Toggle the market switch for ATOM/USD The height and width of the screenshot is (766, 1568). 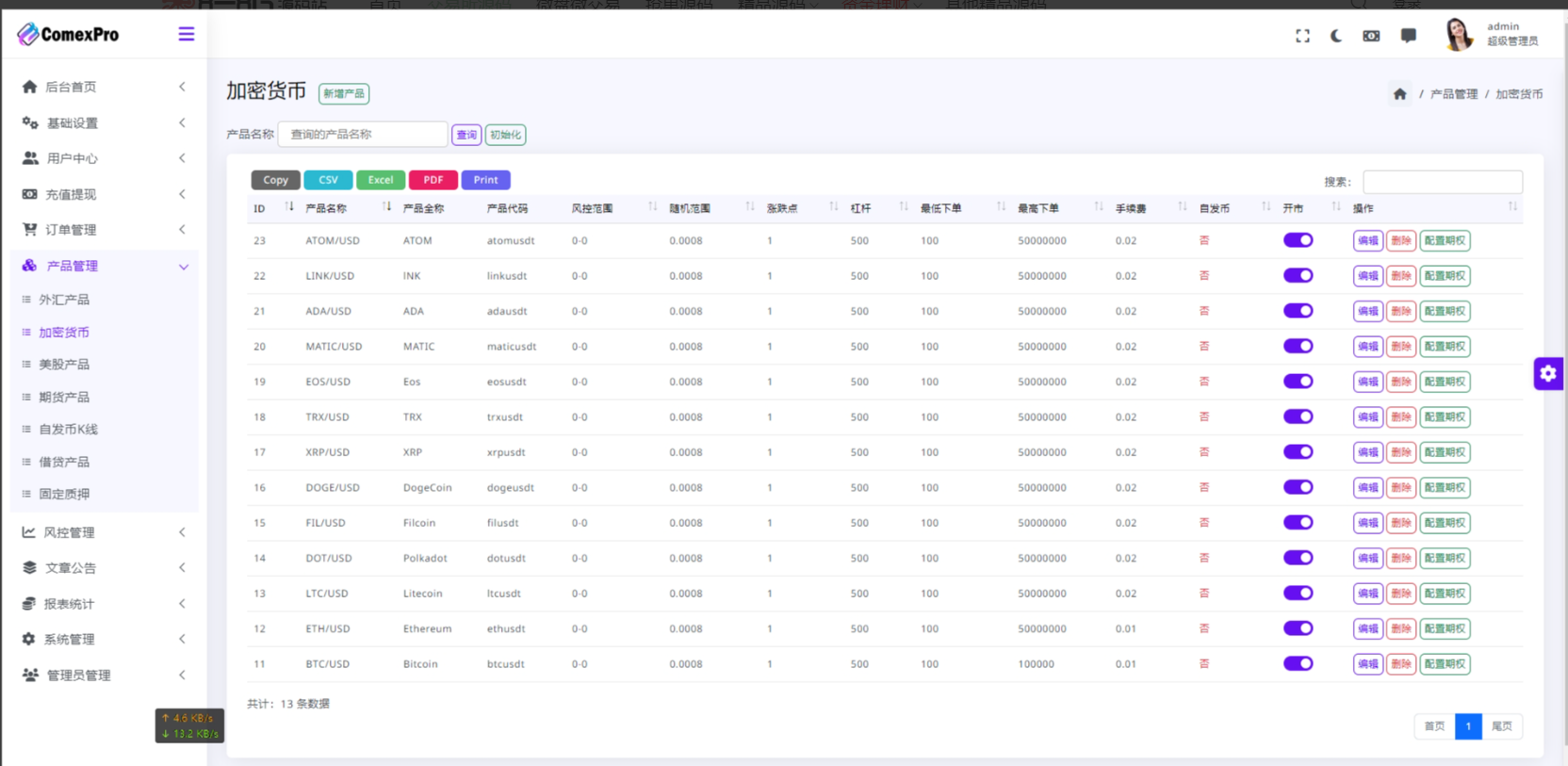pyautogui.click(x=1298, y=240)
